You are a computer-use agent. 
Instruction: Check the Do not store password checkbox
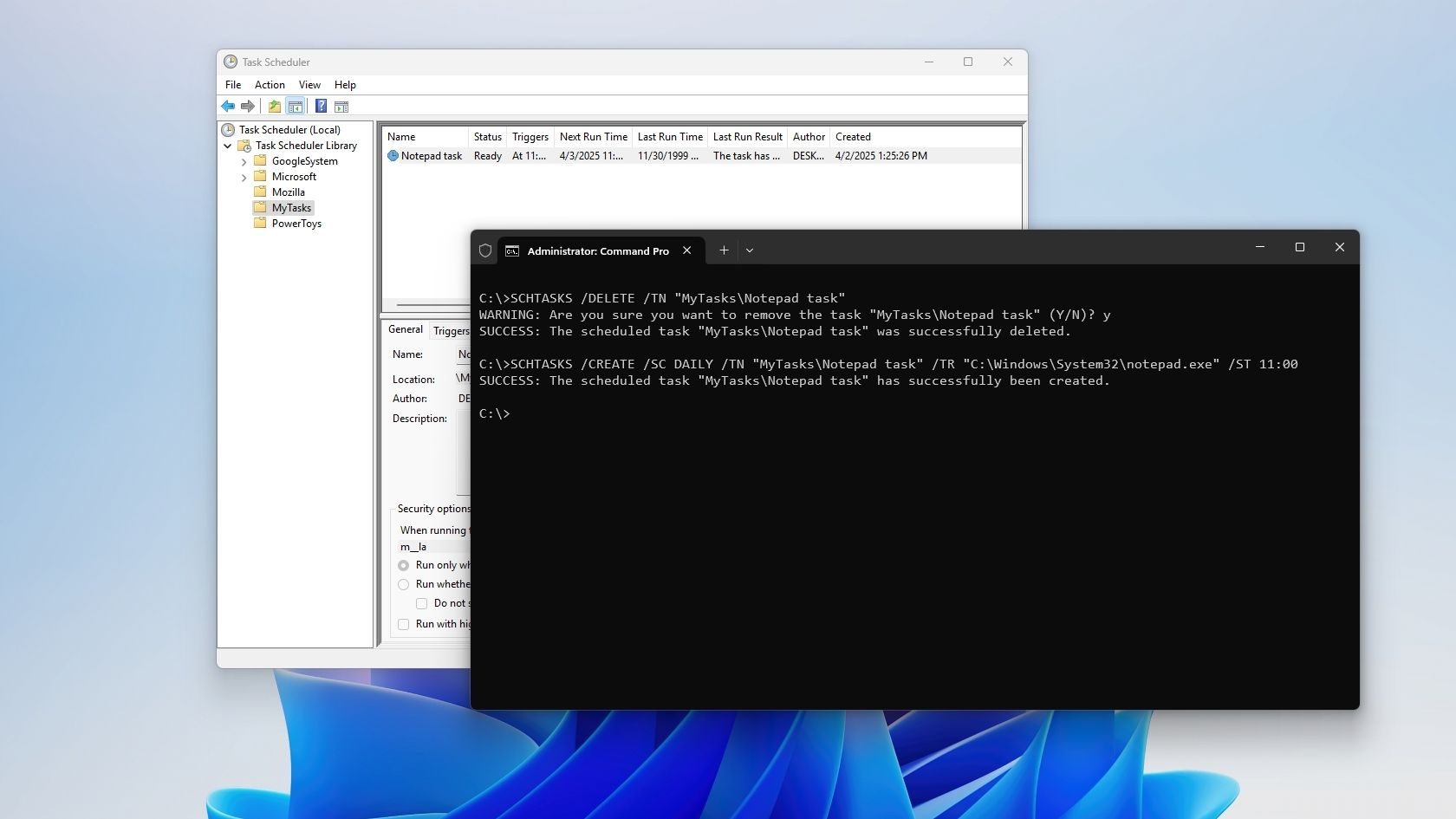422,603
